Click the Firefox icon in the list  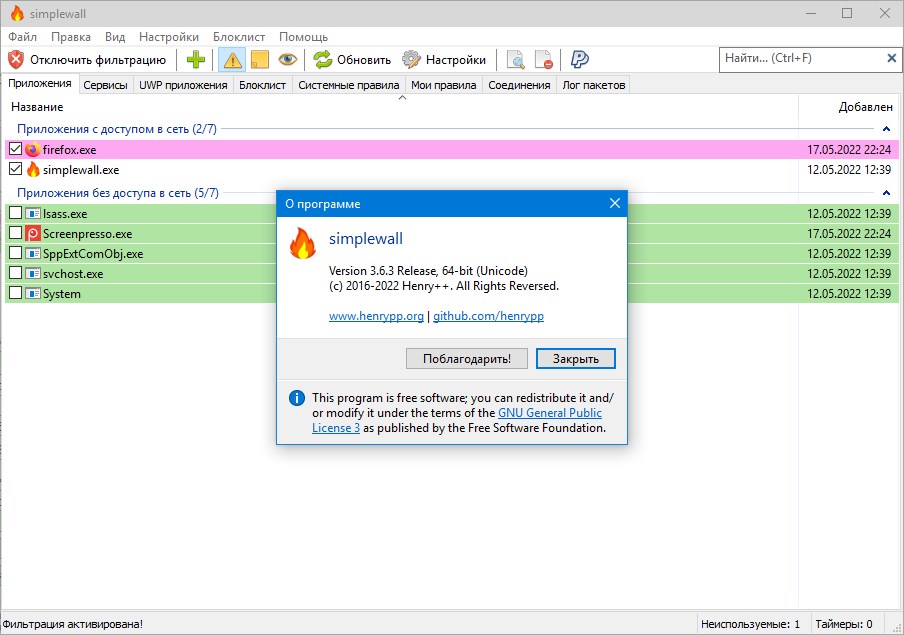[x=33, y=149]
